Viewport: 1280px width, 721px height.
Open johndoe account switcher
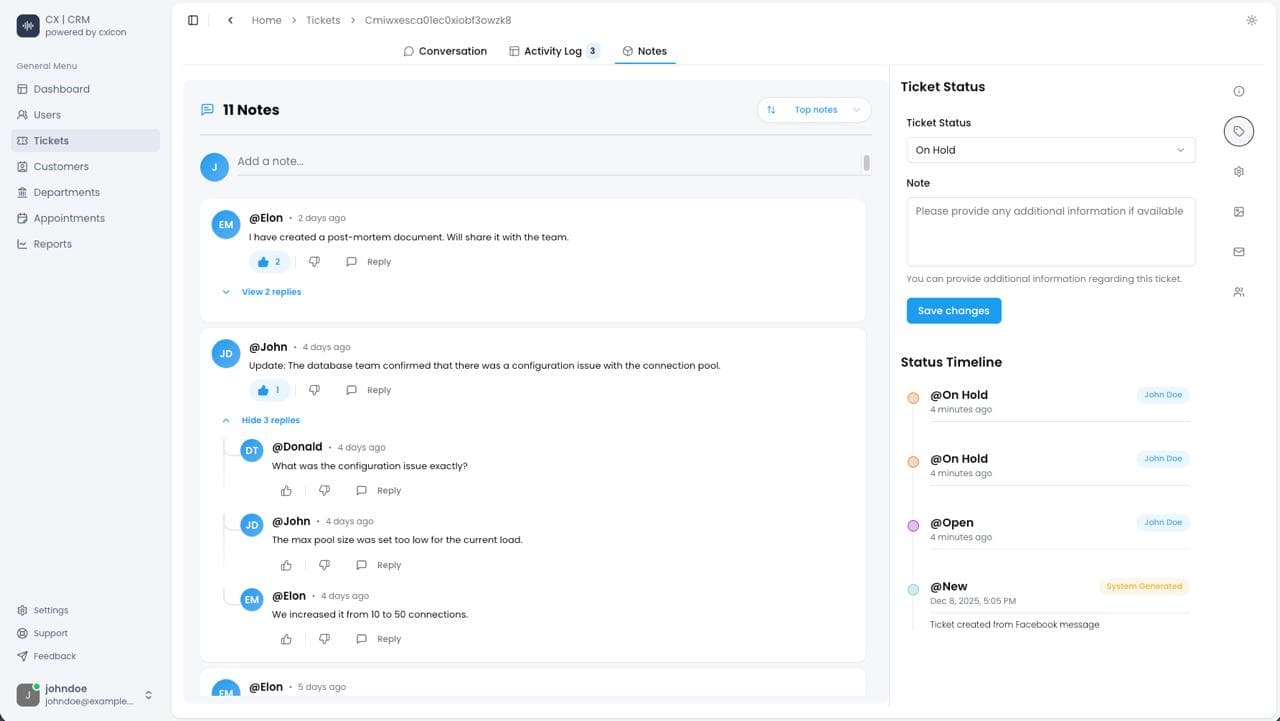(x=85, y=695)
